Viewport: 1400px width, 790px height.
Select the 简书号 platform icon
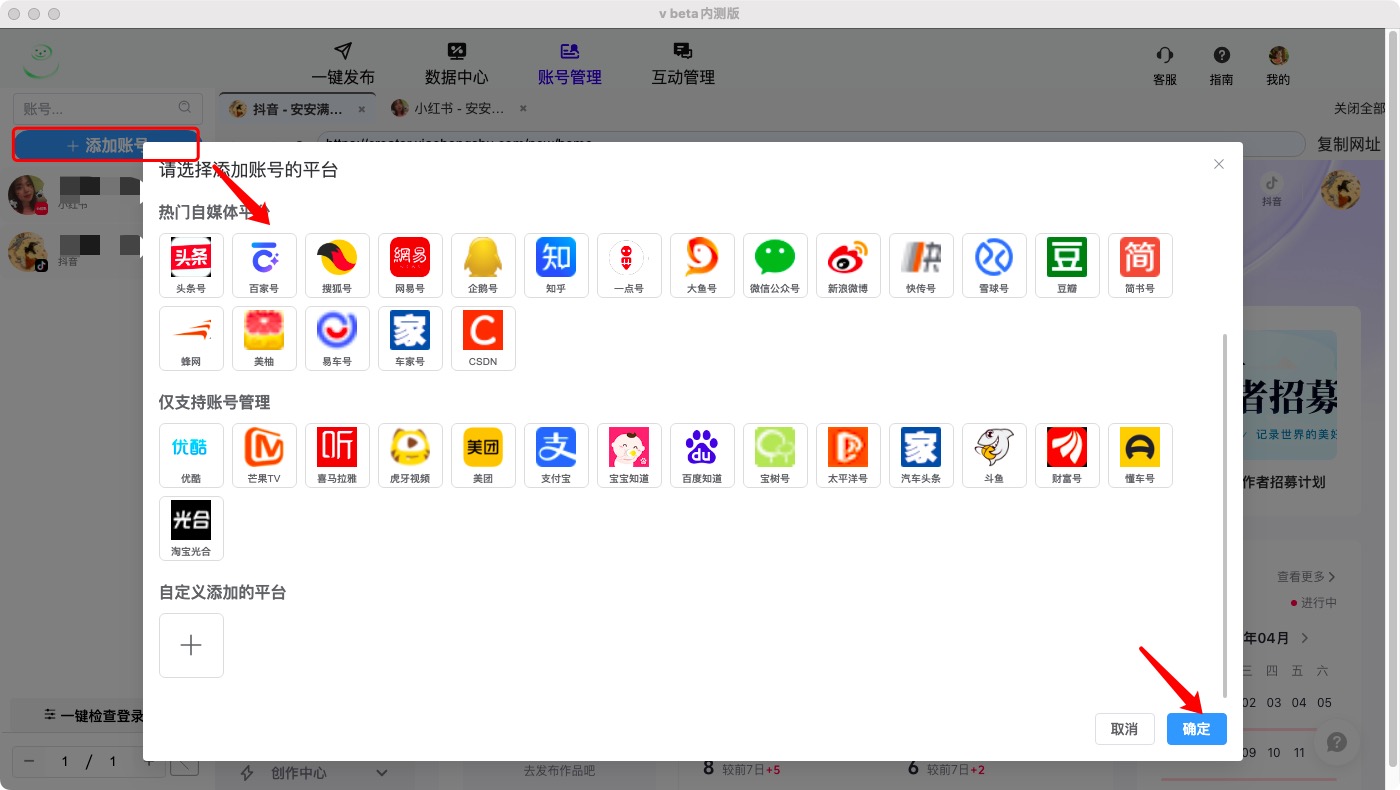(1140, 265)
